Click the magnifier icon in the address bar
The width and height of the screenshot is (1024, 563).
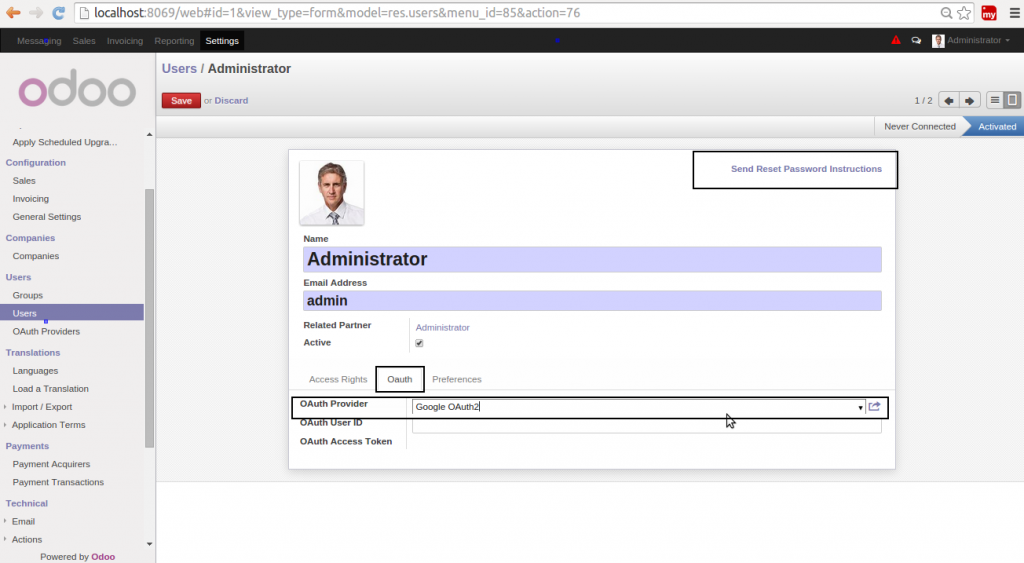(946, 12)
